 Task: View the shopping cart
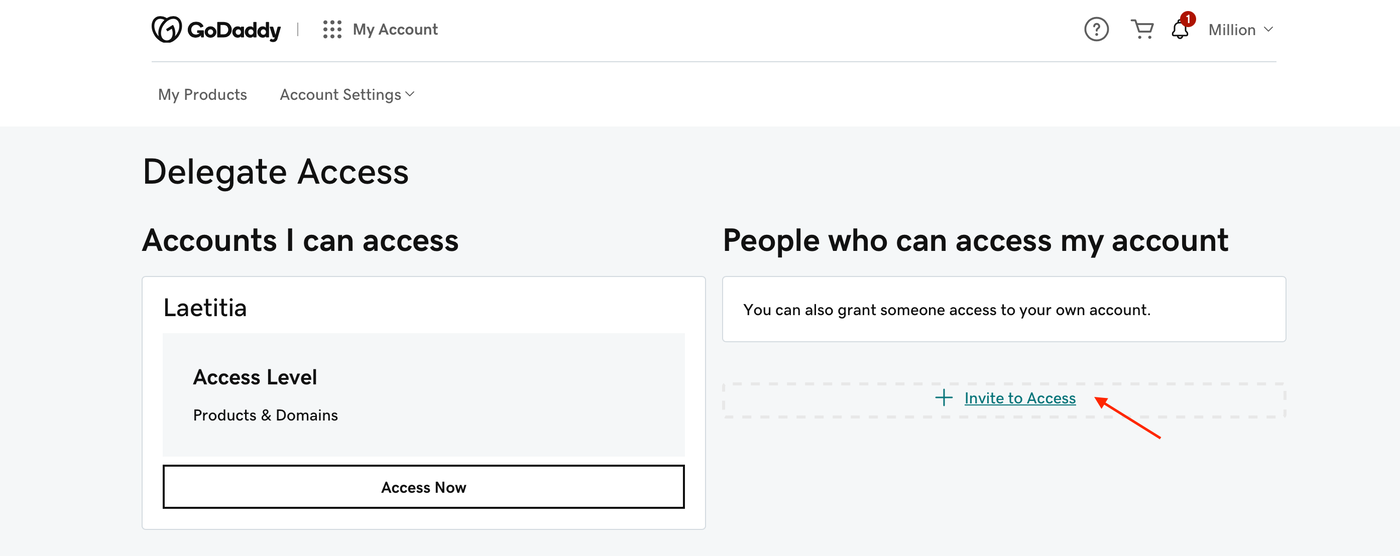pyautogui.click(x=1142, y=30)
